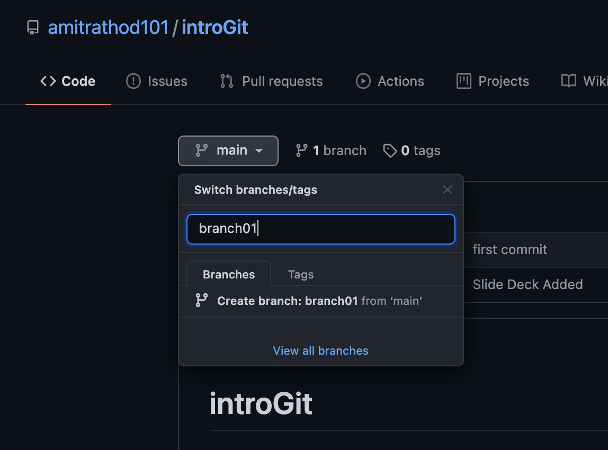Click the Issues circle-exclamation icon
This screenshot has height=450, width=608.
point(133,81)
